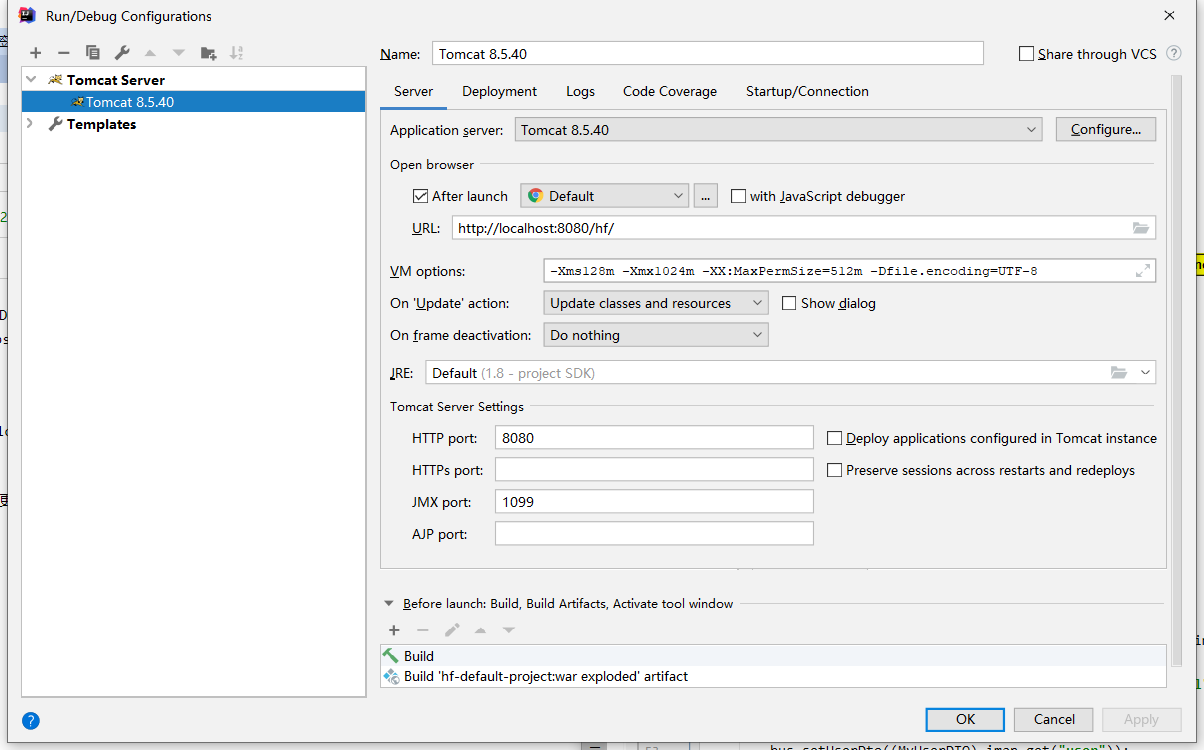Select Build 'hf-default-project:war exploded' artifact task

(x=773, y=676)
